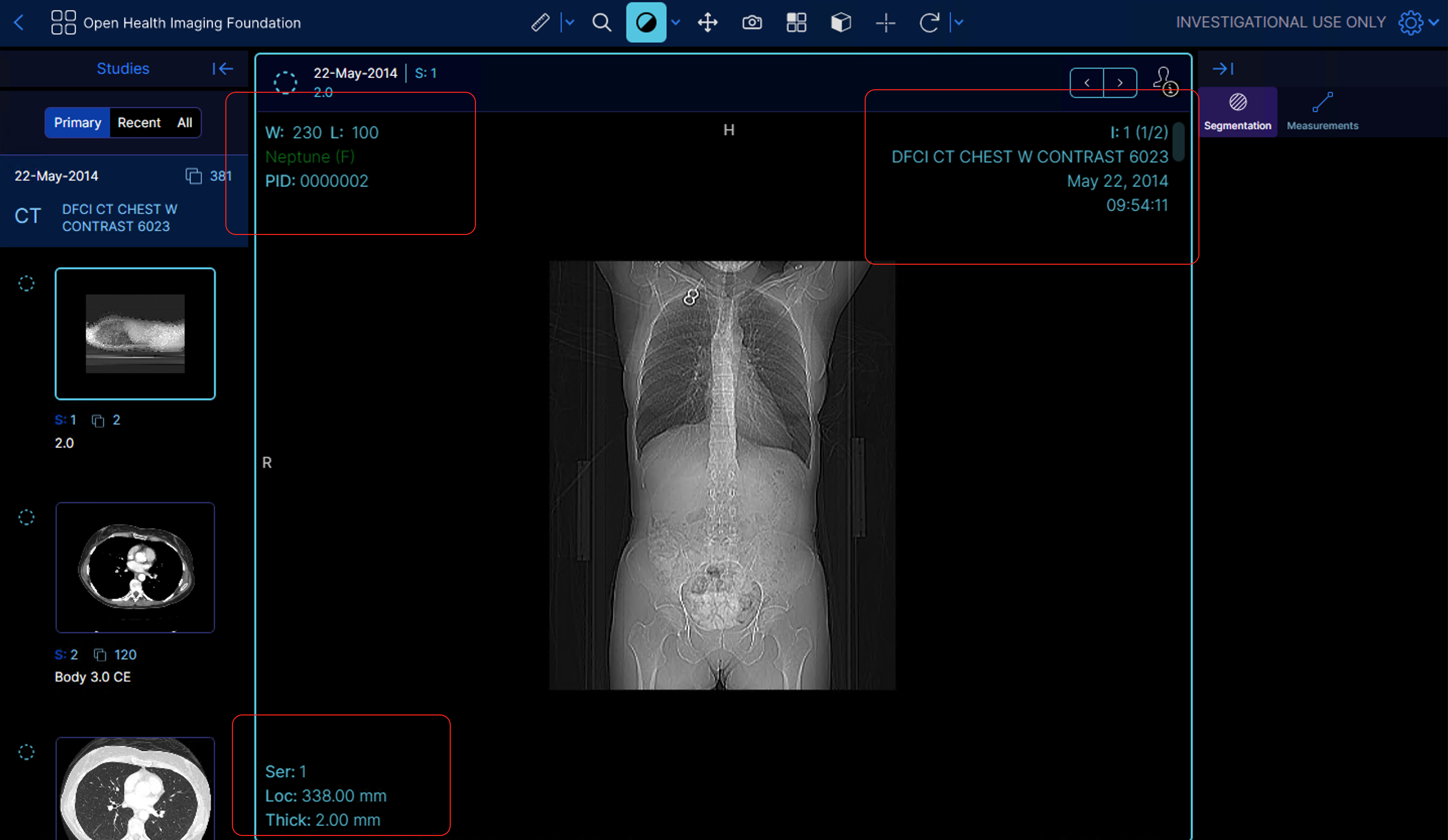Open the grid layout selector
The image size is (1448, 840).
(x=797, y=23)
